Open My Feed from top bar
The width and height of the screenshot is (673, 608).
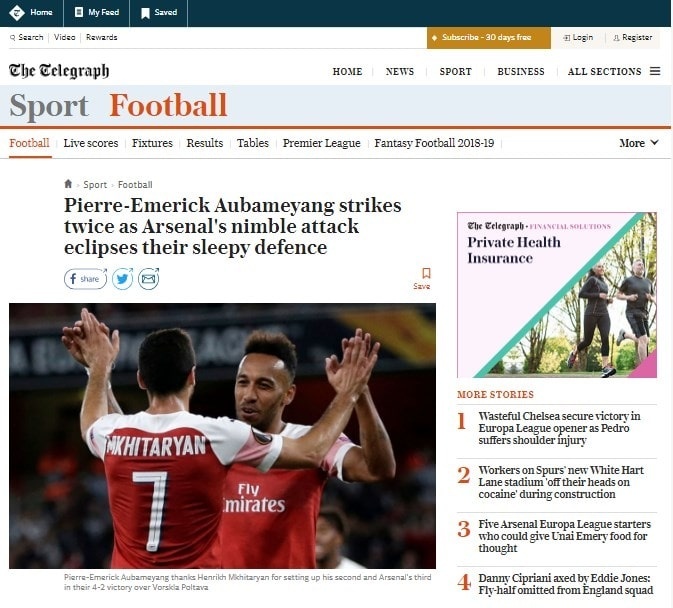pyautogui.click(x=97, y=12)
